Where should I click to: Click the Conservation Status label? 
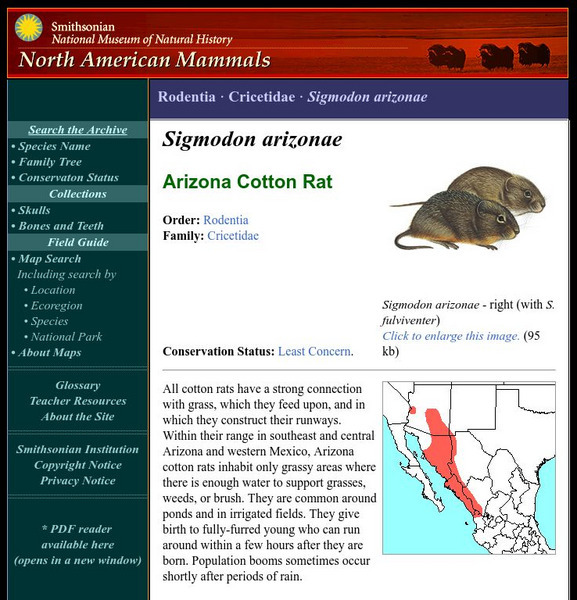[x=218, y=351]
